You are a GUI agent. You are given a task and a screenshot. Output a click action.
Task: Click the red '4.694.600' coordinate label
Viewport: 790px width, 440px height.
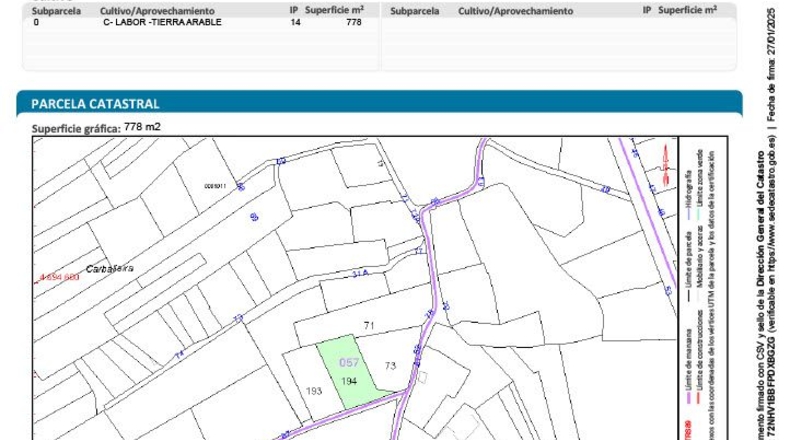coord(59,277)
